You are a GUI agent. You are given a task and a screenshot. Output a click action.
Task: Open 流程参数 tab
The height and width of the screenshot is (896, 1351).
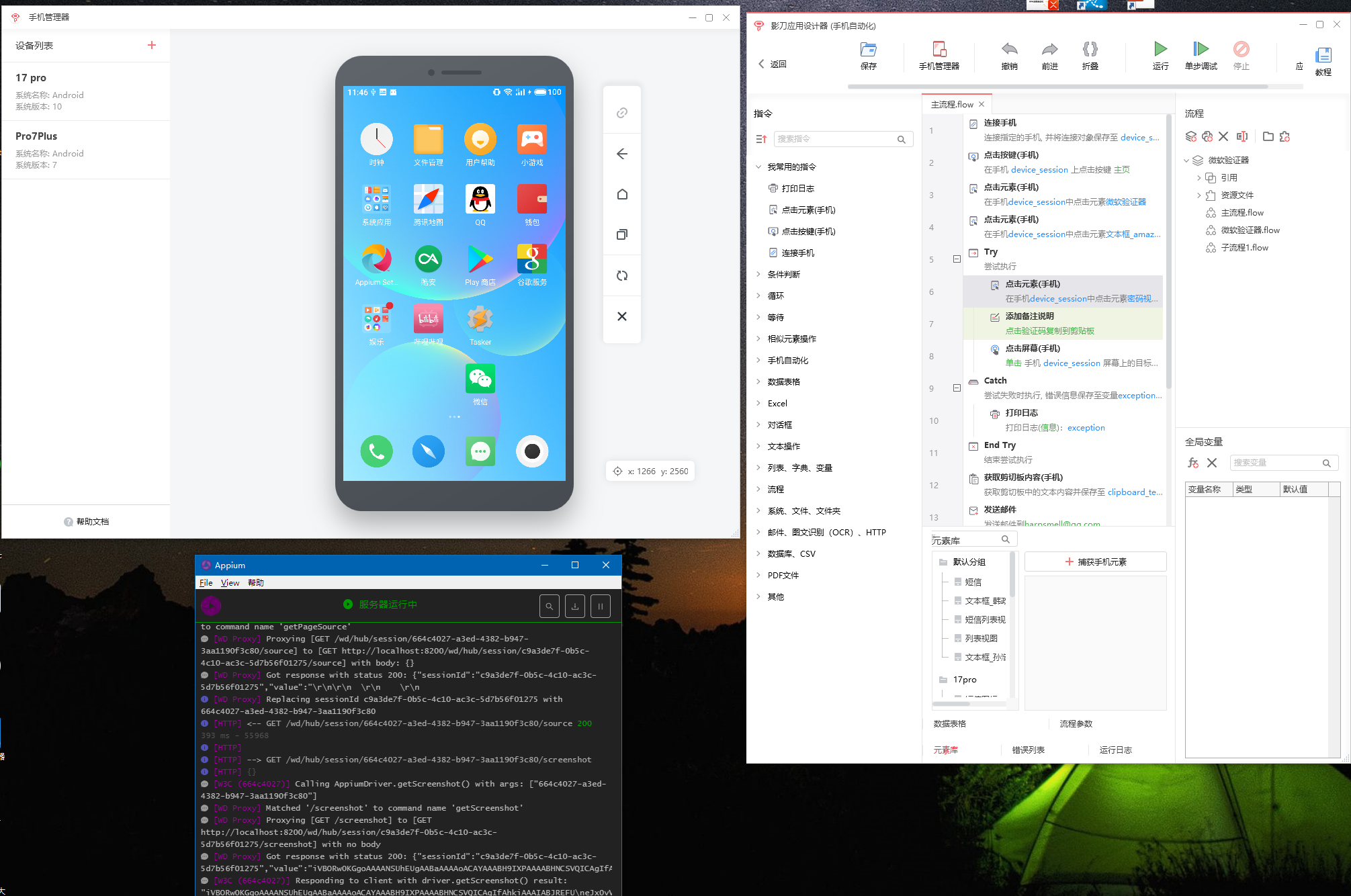click(1076, 723)
